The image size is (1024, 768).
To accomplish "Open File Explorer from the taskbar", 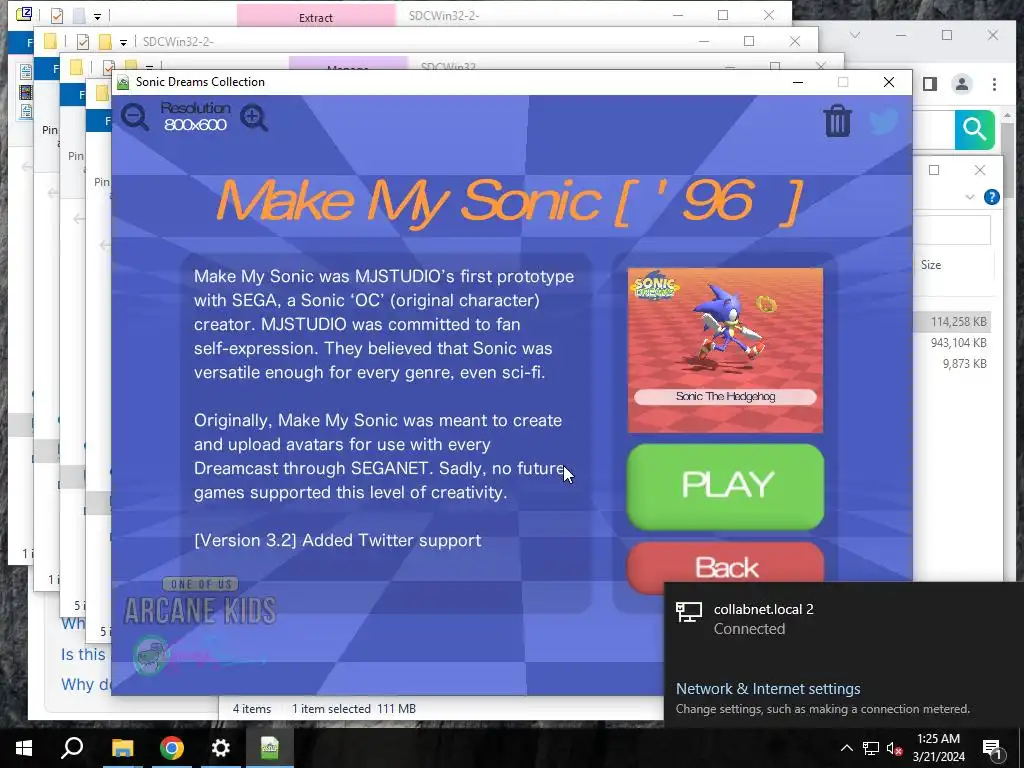I will 122,748.
